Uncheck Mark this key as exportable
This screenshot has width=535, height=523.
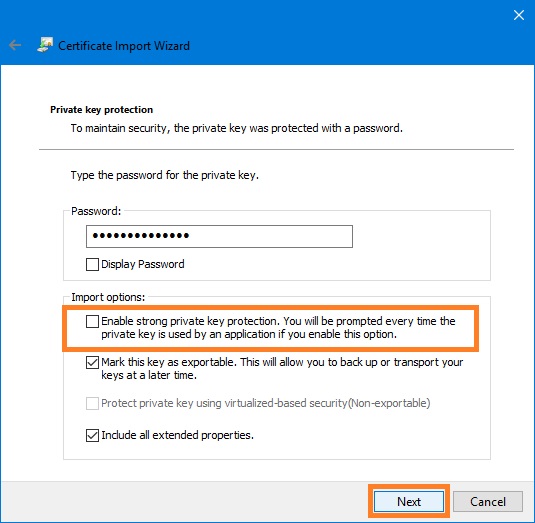click(92, 362)
